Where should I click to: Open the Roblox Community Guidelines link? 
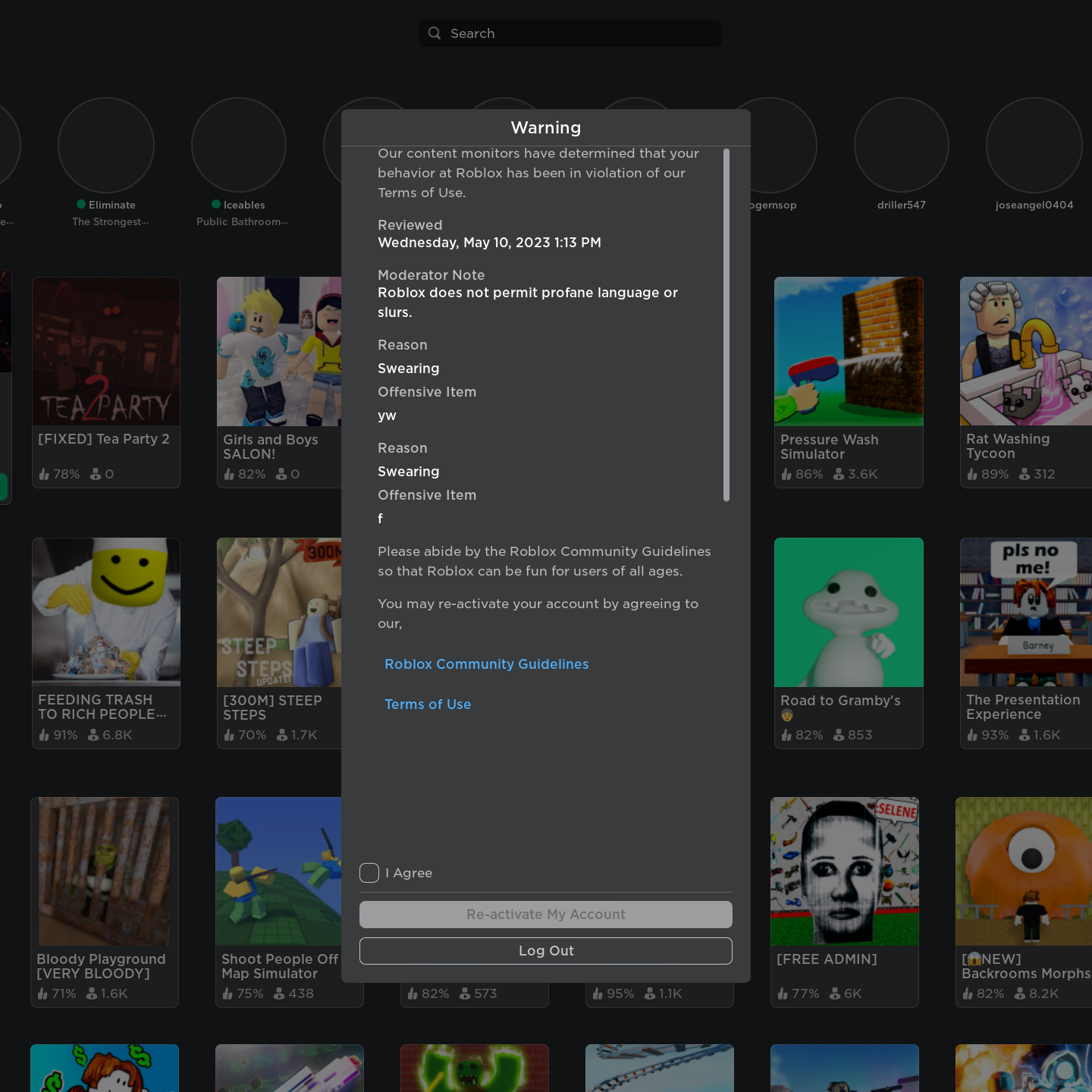[486, 664]
